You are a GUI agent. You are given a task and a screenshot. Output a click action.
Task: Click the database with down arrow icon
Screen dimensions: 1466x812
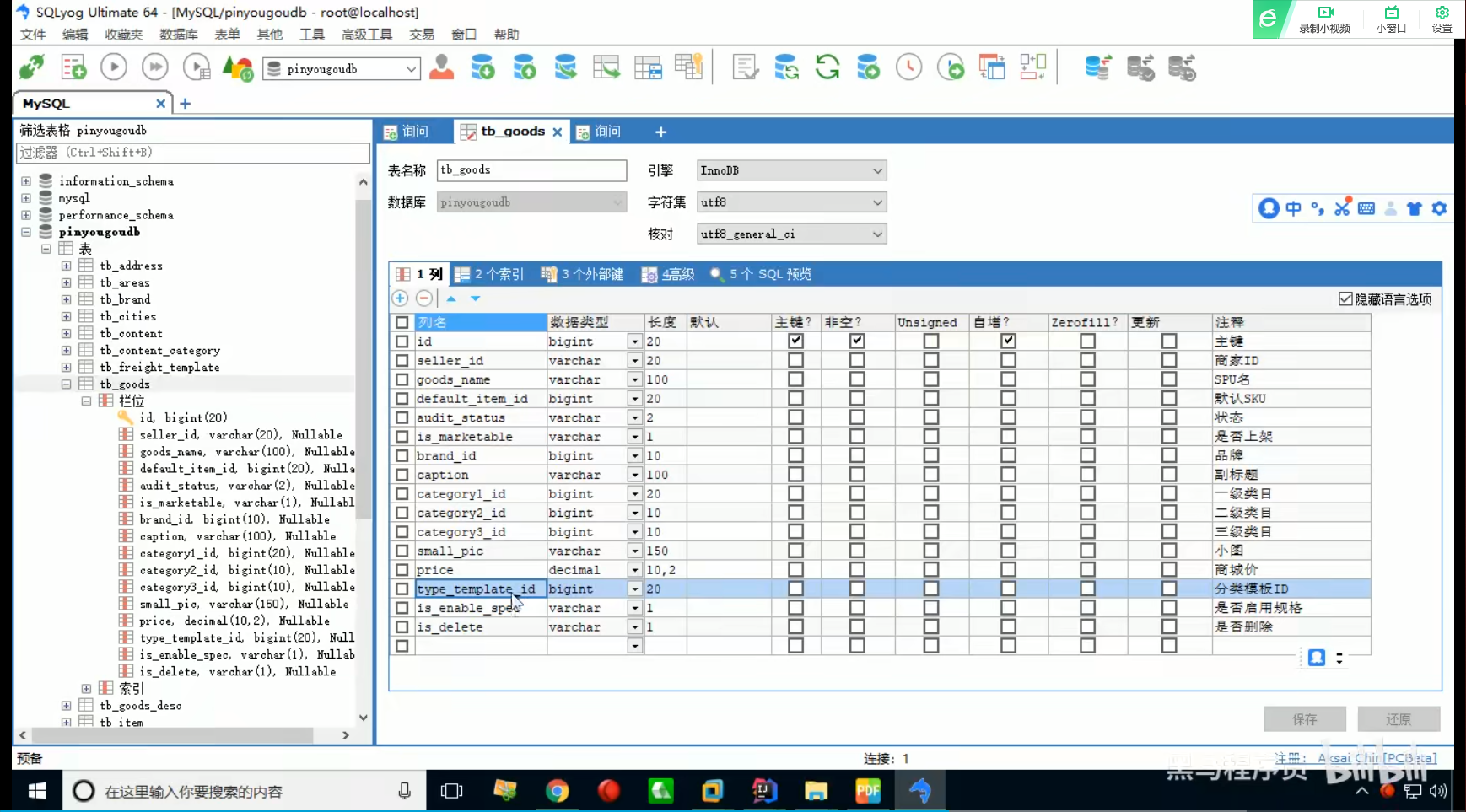482,67
